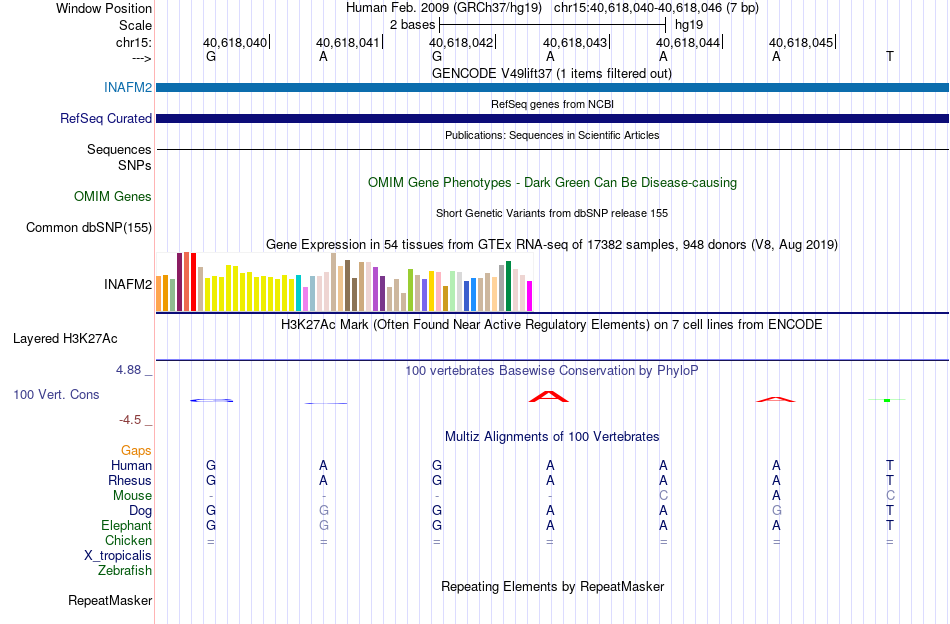This screenshot has width=950, height=624.
Task: Click 'Repeating Elements by RepeatMasker' title
Action: click(552, 586)
